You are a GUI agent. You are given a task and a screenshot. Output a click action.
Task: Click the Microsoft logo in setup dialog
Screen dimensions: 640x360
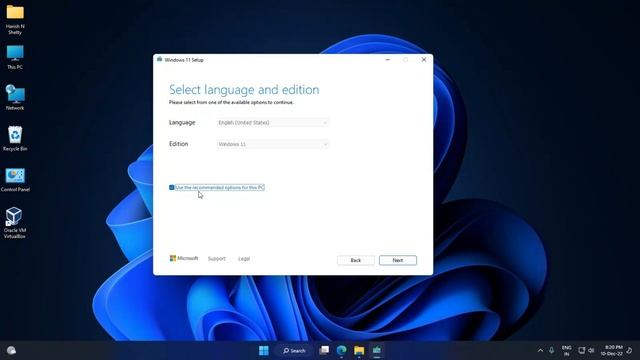[x=184, y=258]
